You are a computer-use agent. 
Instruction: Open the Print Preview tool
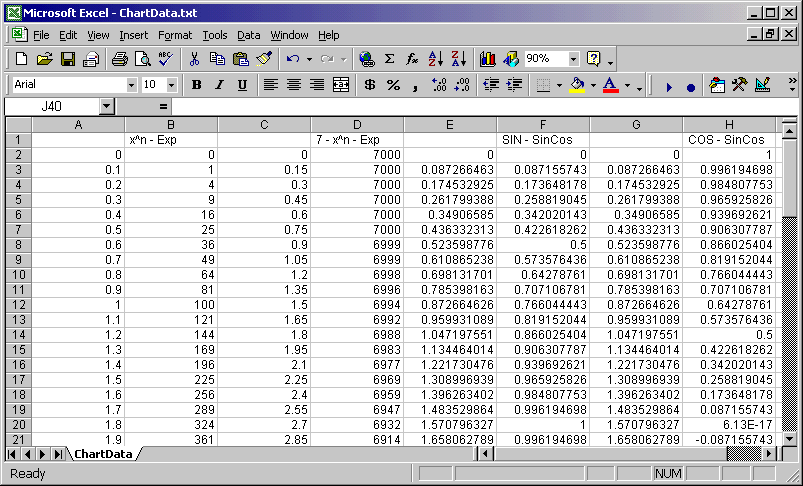coord(141,59)
